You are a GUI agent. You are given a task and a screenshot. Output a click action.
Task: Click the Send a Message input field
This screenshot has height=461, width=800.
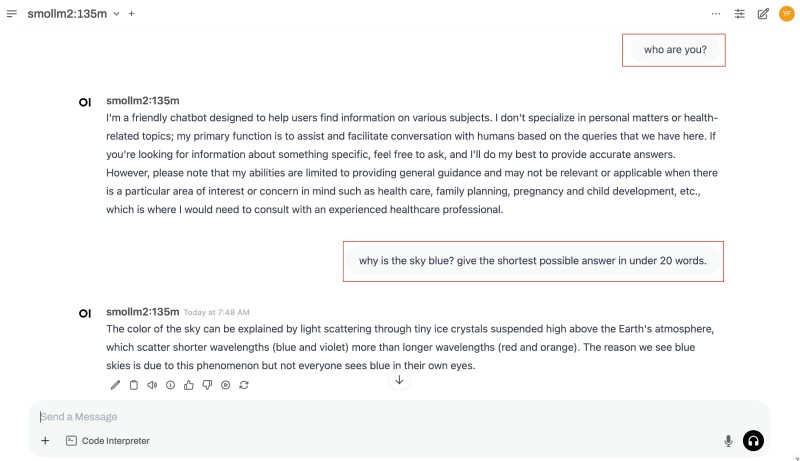click(380, 417)
